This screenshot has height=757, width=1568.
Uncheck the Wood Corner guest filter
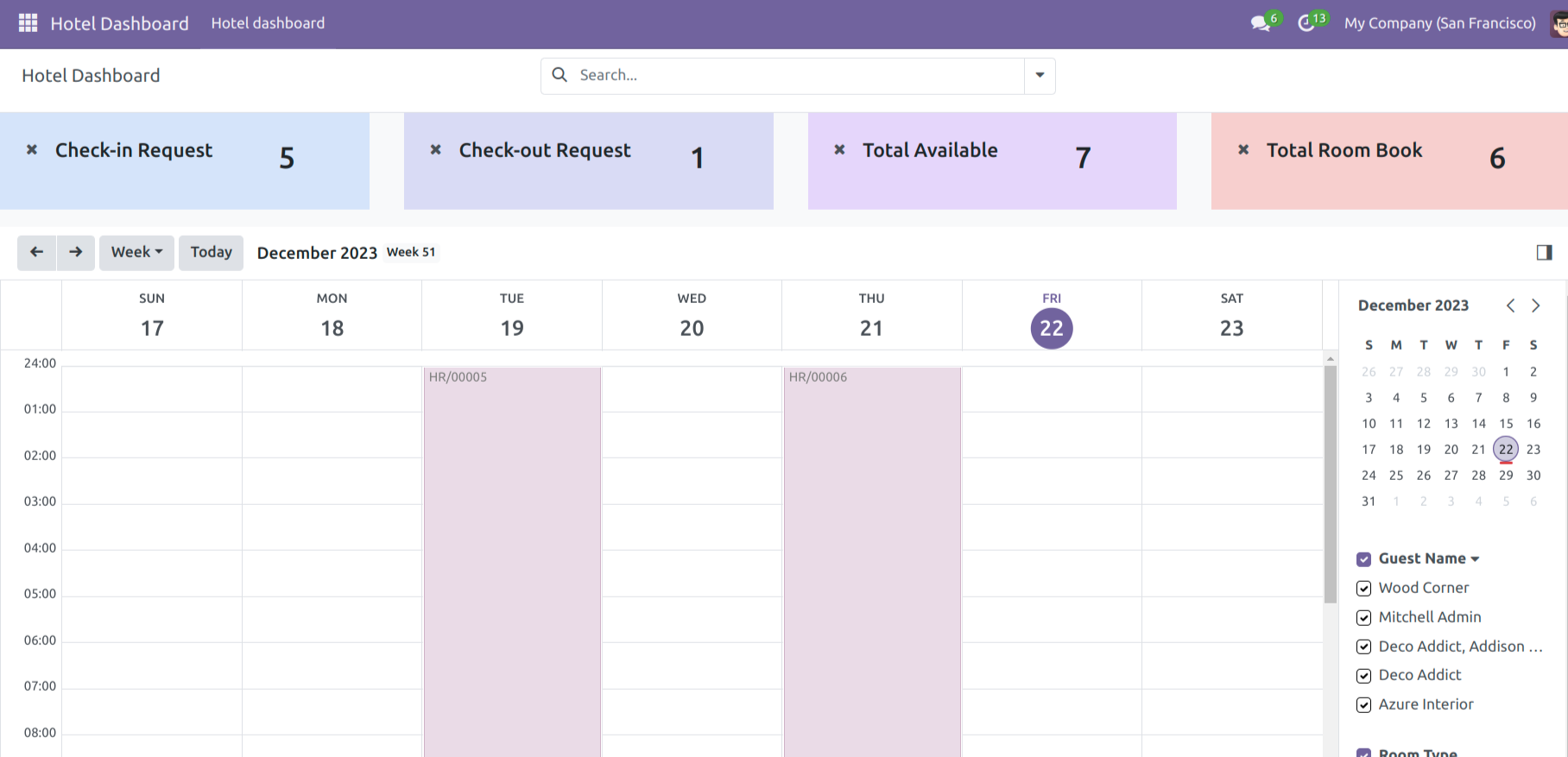(1364, 589)
